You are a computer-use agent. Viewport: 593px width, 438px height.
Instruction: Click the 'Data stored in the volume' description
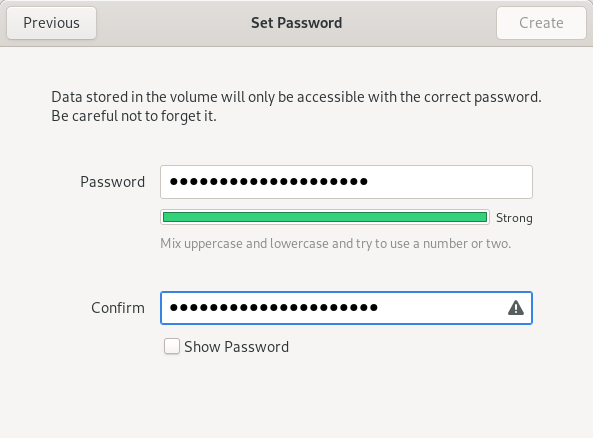tap(296, 97)
